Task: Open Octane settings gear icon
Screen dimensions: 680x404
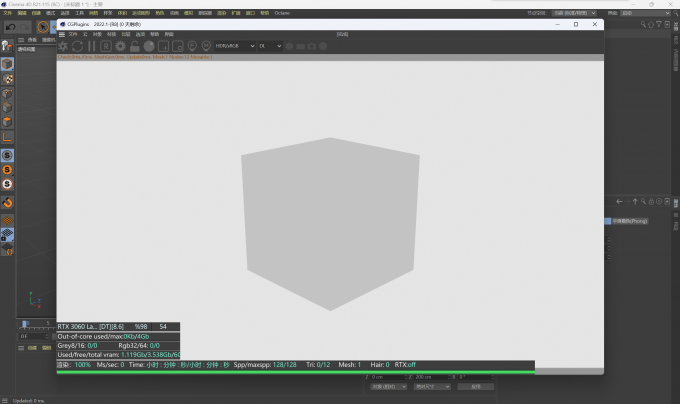Action: (120, 46)
